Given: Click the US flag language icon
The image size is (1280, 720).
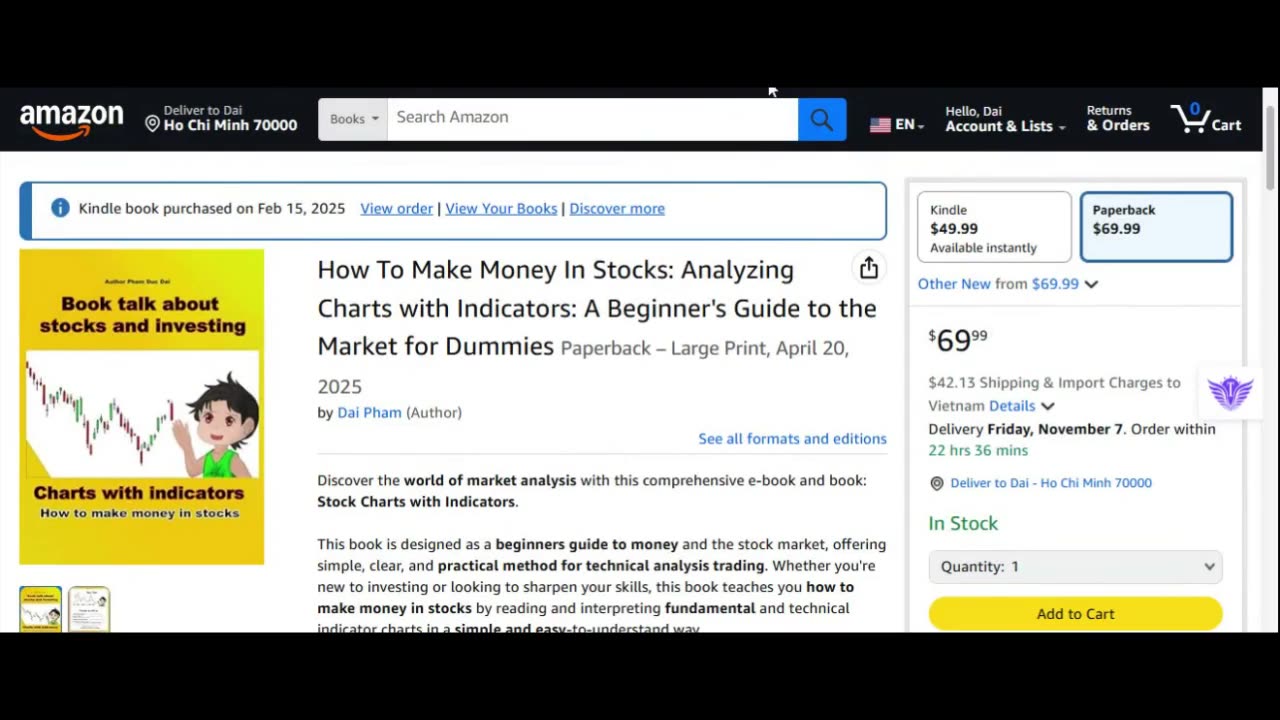Looking at the screenshot, I should point(880,125).
